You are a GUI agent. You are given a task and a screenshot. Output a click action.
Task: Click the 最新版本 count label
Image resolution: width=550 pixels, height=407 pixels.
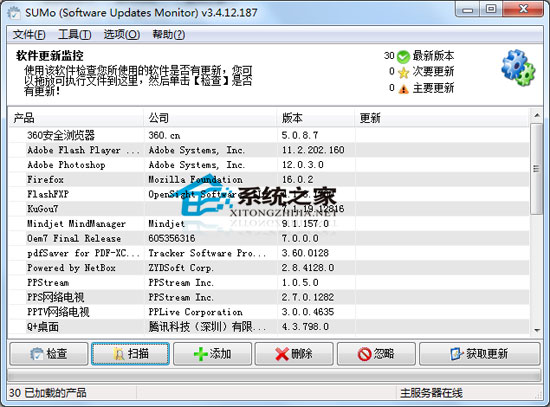coord(433,56)
